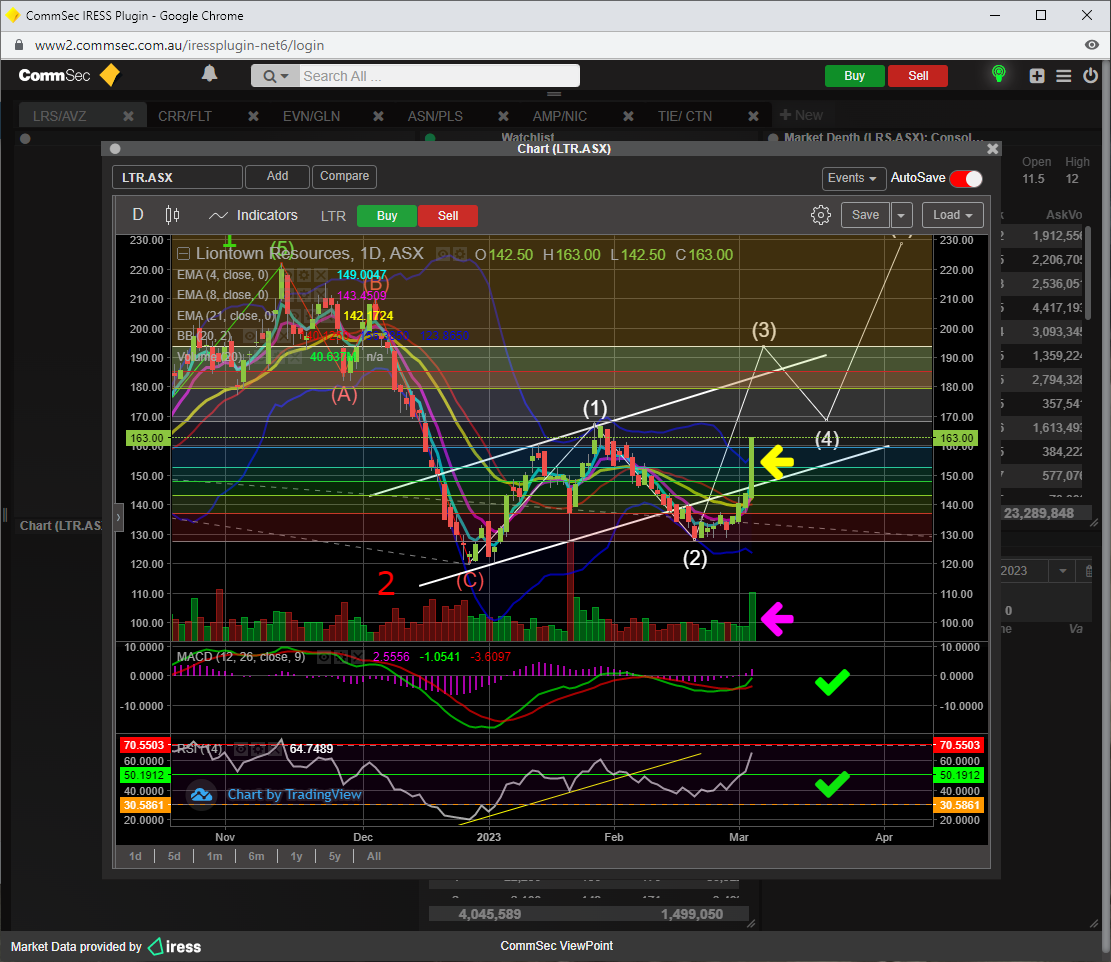1111x962 pixels.
Task: Switch to the AMP/NIC tab
Action: pos(560,116)
